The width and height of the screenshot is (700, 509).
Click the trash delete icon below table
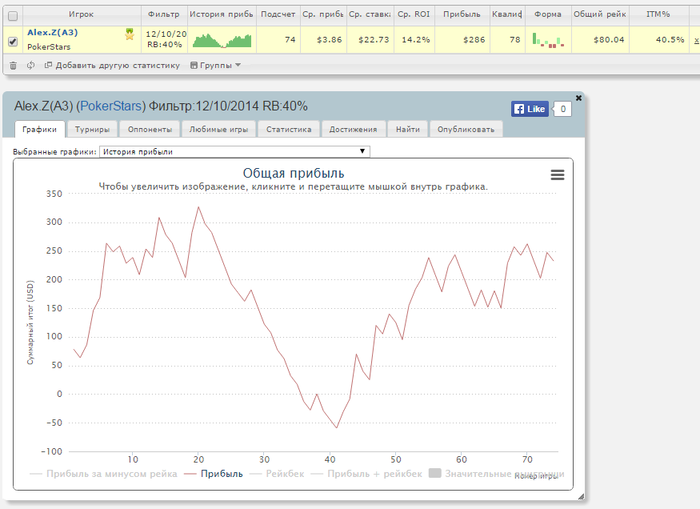click(13, 66)
